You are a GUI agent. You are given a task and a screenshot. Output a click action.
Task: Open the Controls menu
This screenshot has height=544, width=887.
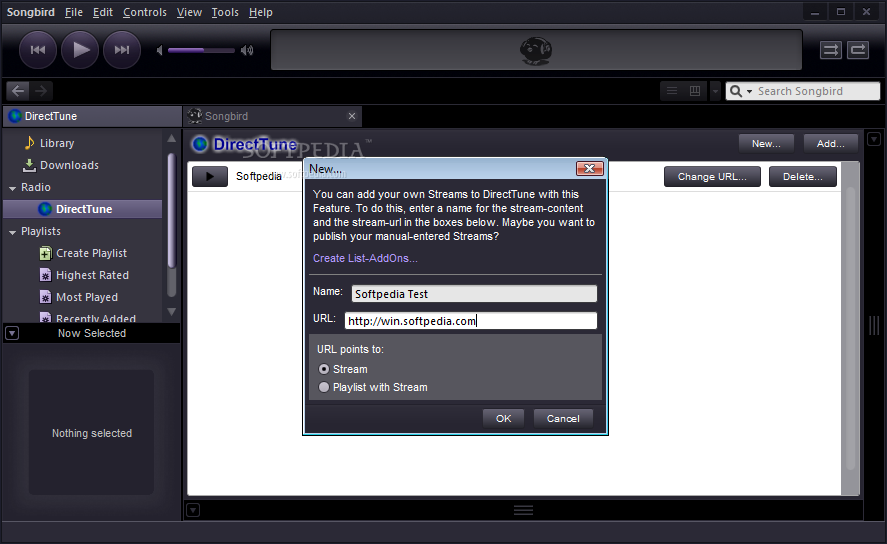pos(145,12)
